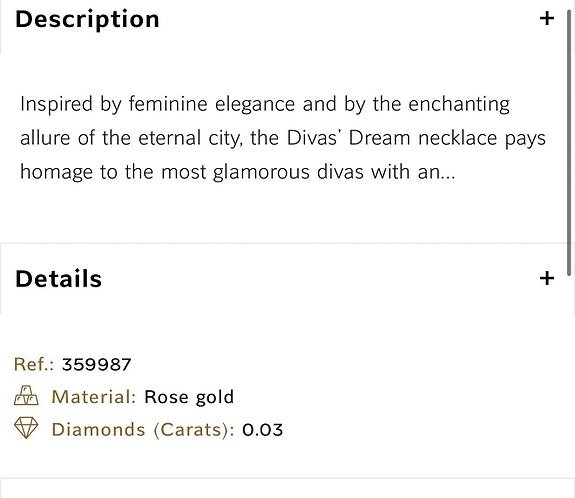Image resolution: width=575 pixels, height=498 pixels.
Task: Click the Ref. label
Action: [x=34, y=365]
